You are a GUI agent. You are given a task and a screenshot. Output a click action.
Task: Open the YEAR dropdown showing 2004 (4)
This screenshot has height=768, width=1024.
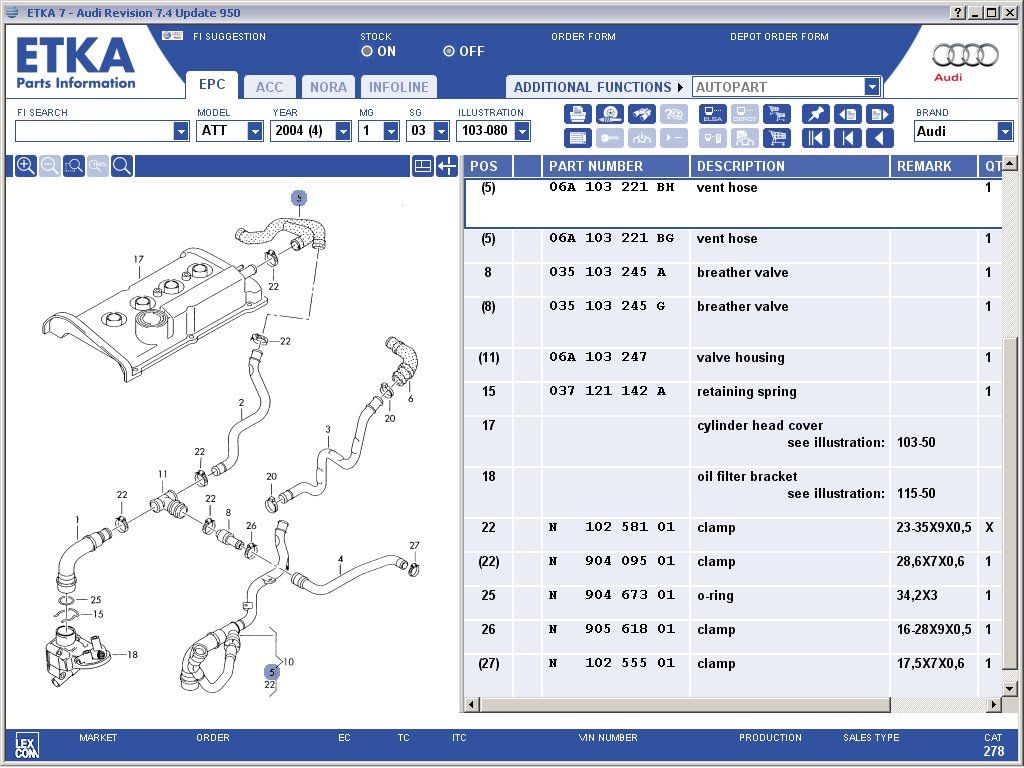pos(343,131)
